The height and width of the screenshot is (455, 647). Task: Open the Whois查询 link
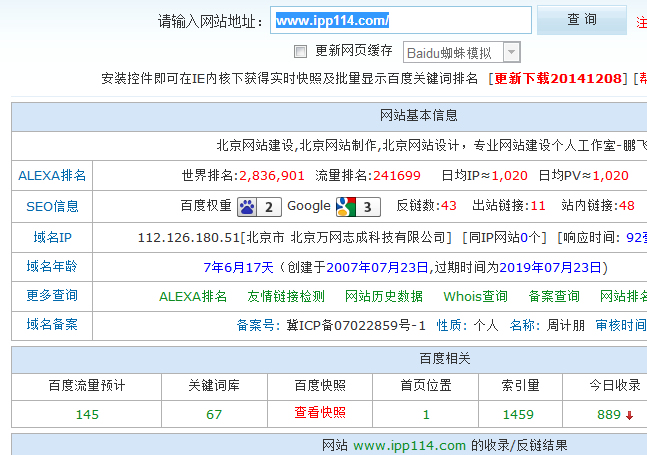tap(475, 296)
